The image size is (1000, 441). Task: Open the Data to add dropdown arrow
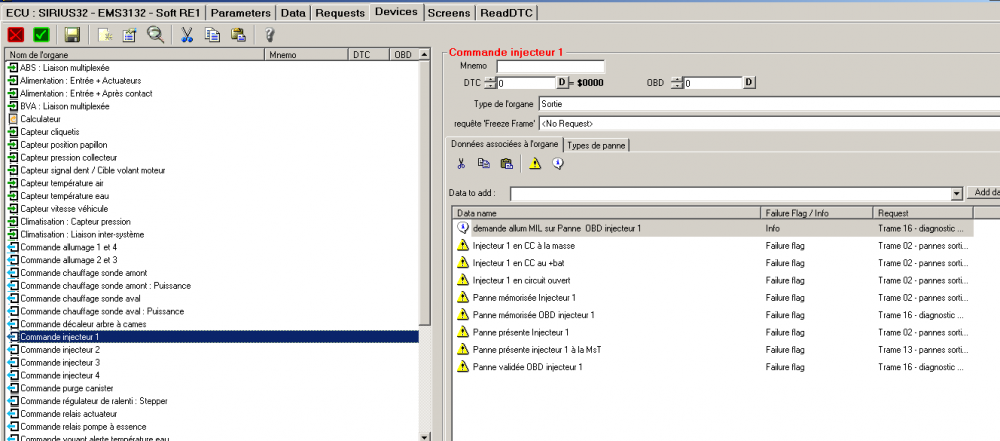tap(956, 193)
